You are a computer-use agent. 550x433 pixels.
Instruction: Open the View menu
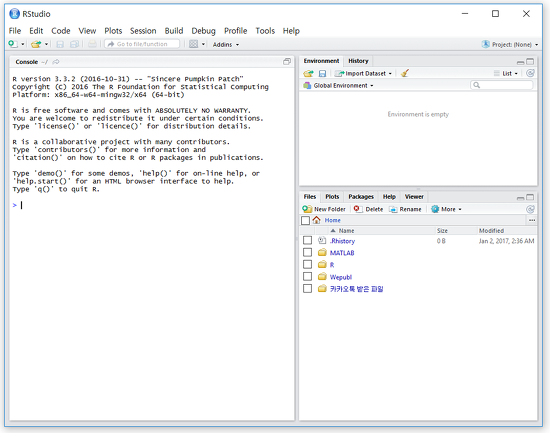tap(87, 31)
